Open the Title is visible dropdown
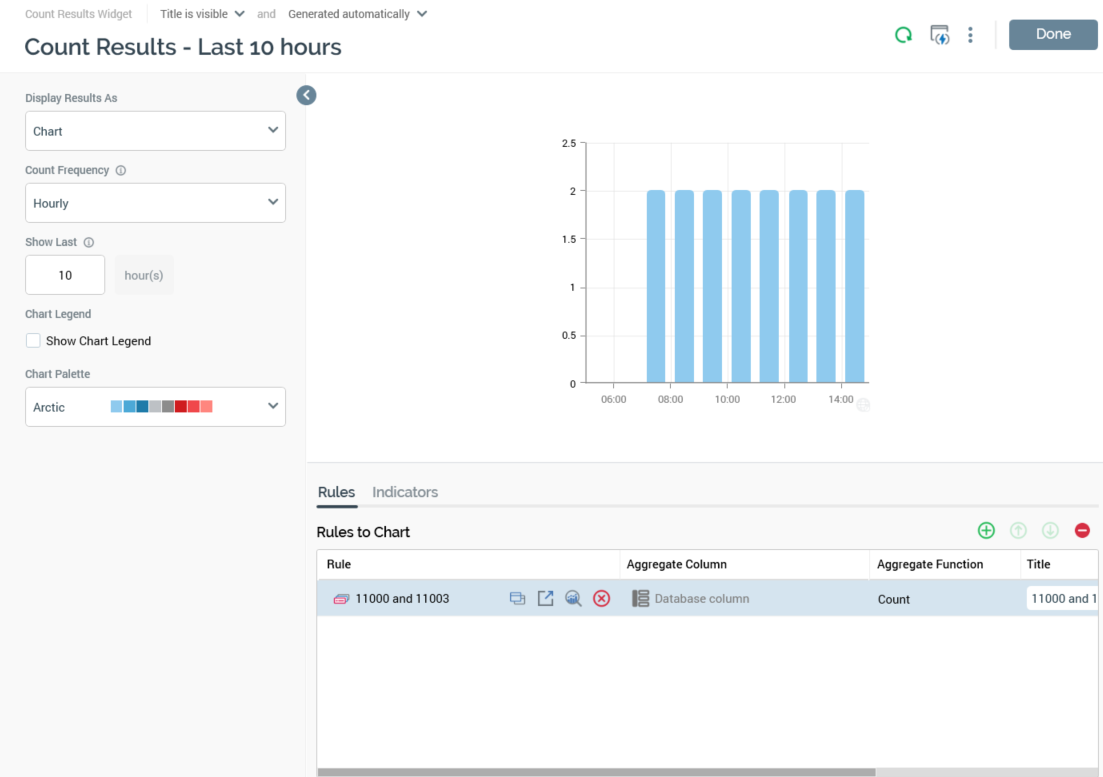The image size is (1103, 777). coord(202,14)
